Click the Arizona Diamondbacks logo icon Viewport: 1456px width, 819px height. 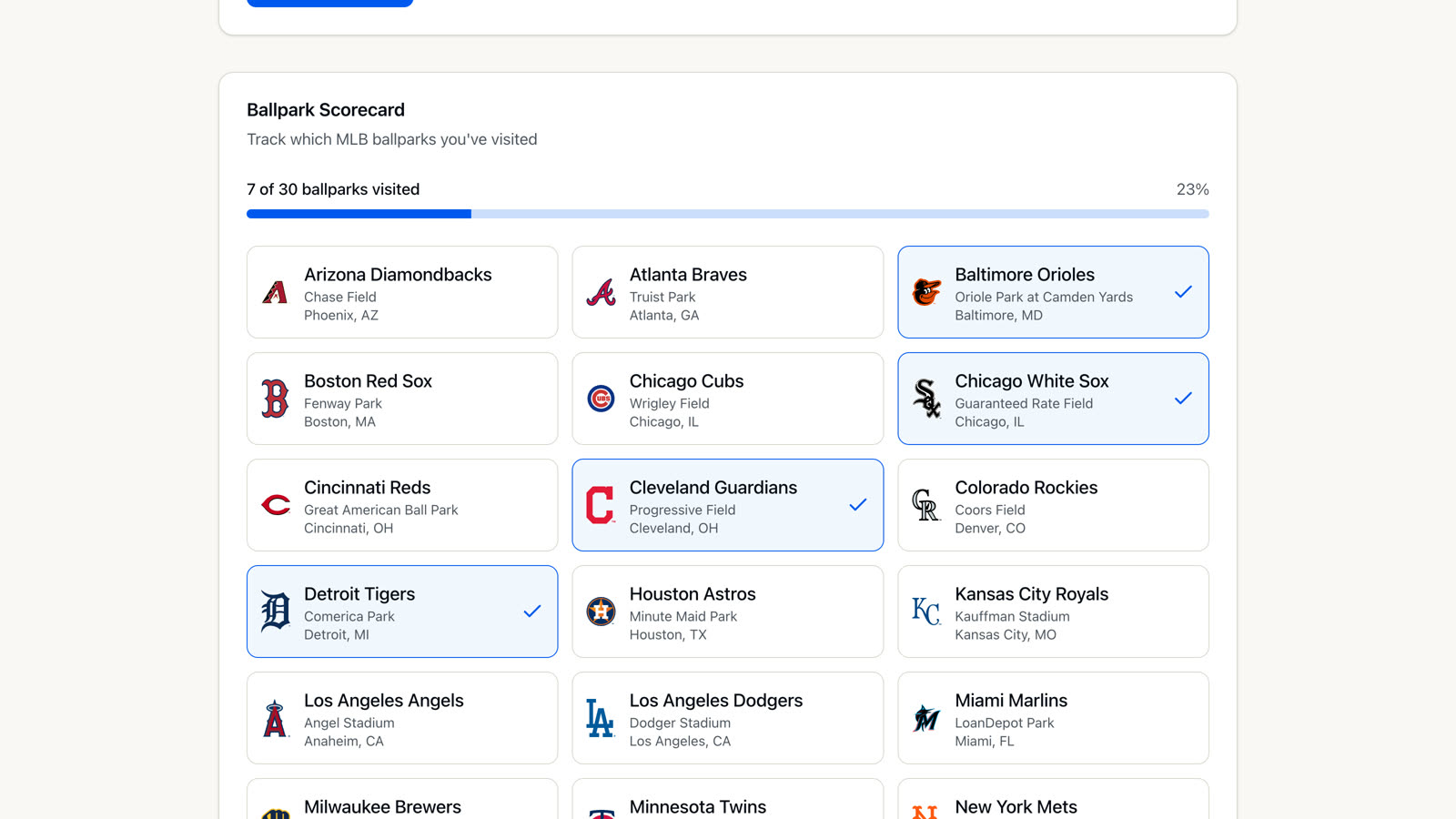click(x=275, y=292)
